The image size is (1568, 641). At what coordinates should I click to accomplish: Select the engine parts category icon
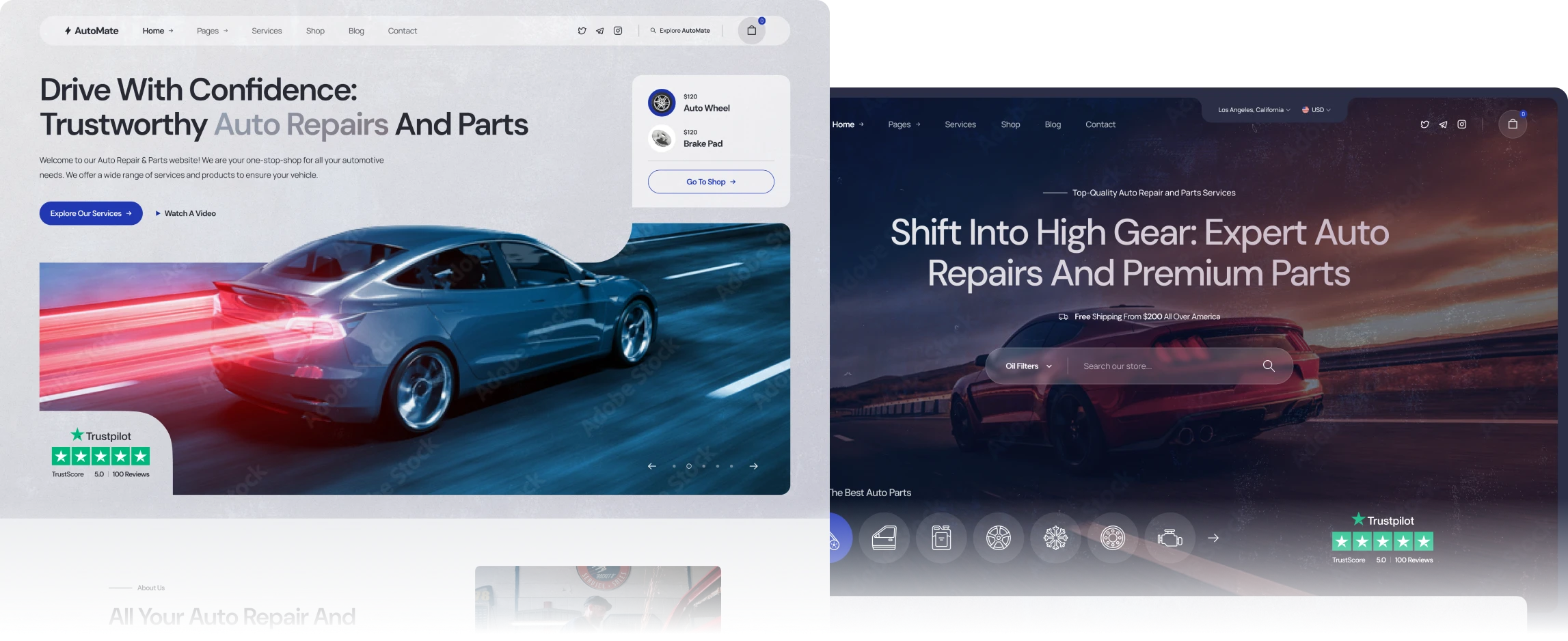[x=1170, y=538]
